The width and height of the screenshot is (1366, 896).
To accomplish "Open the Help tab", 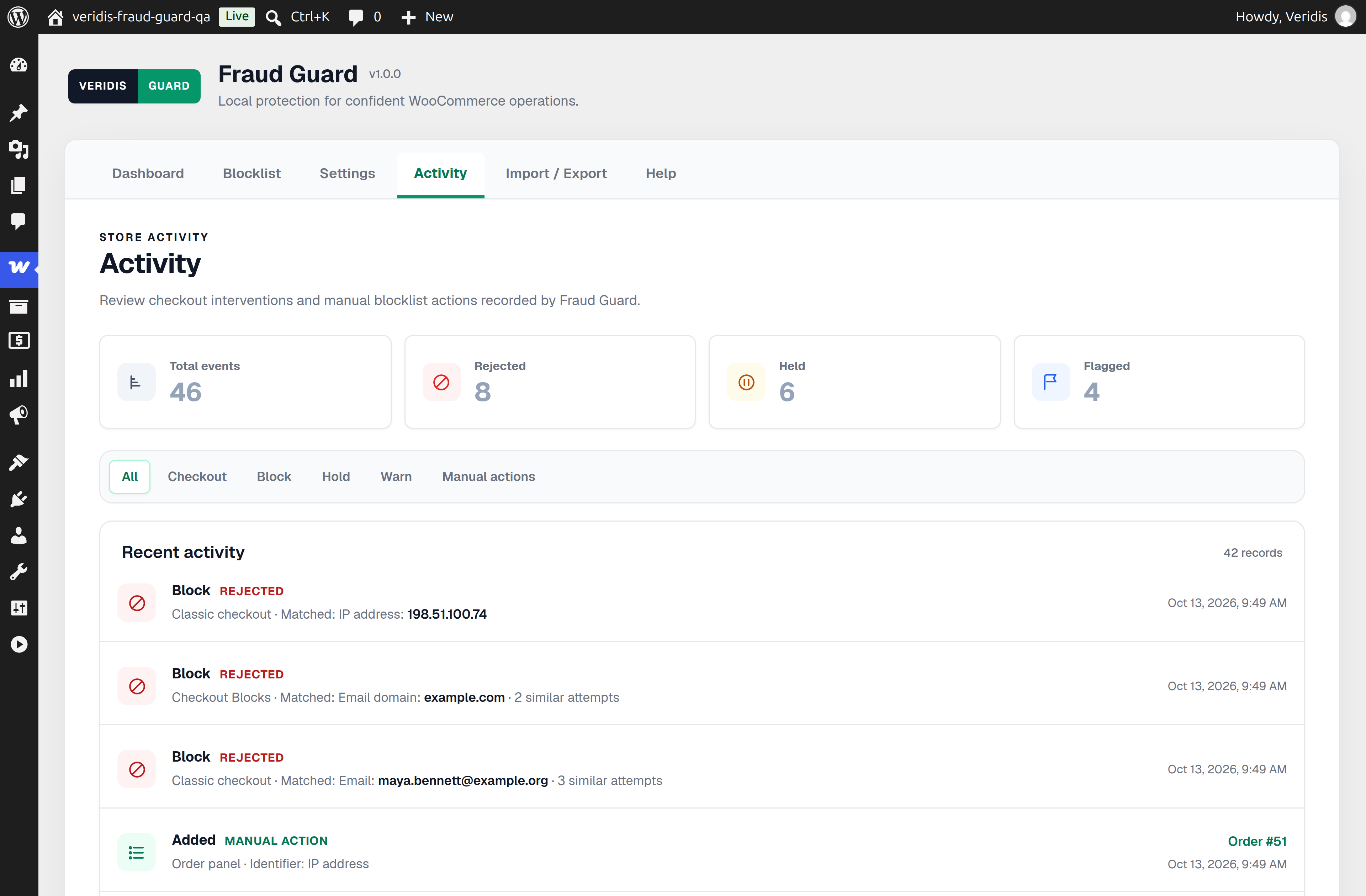I will pyautogui.click(x=661, y=173).
